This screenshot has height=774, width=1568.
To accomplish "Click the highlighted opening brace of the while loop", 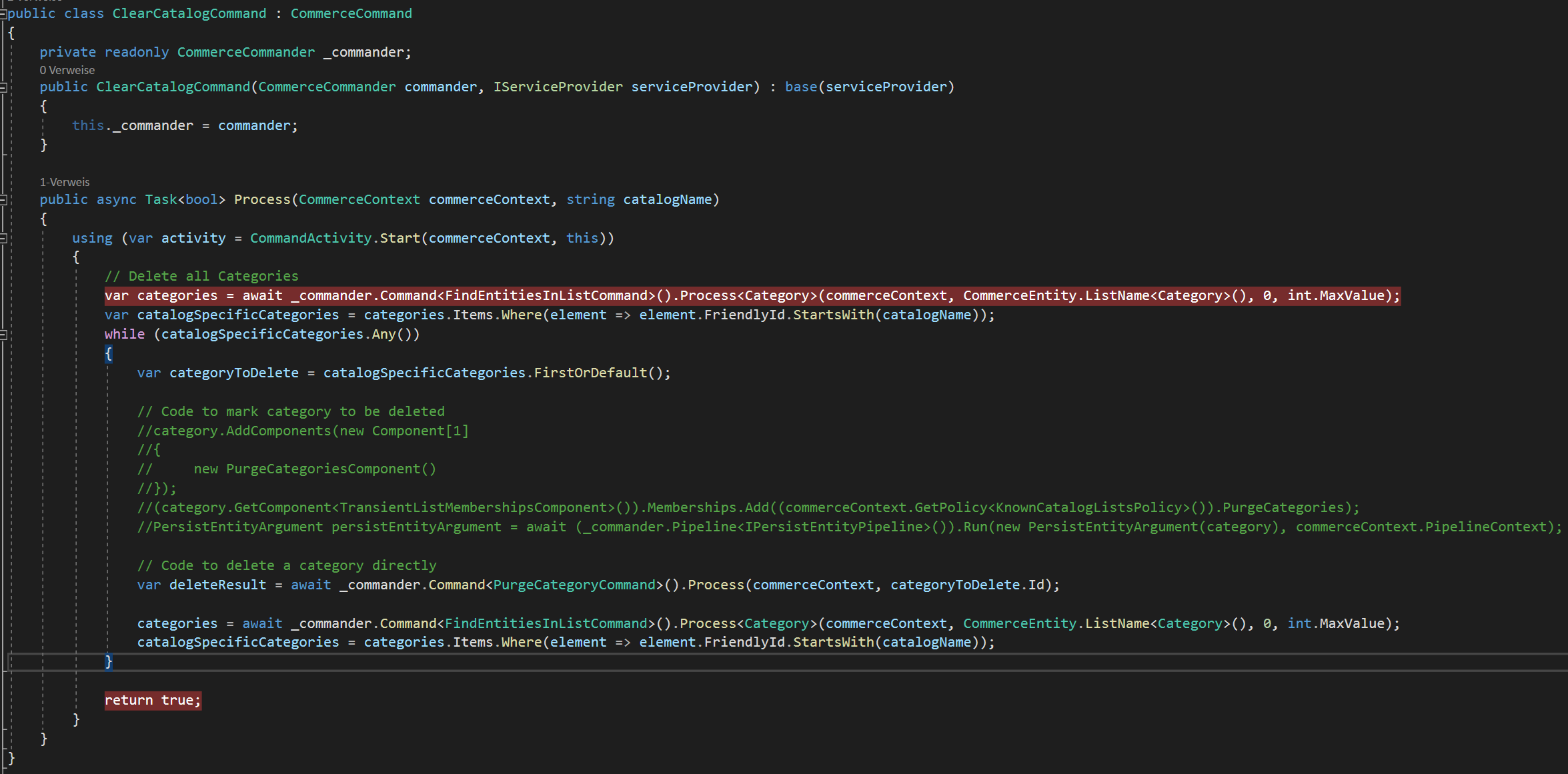I will click(x=109, y=353).
